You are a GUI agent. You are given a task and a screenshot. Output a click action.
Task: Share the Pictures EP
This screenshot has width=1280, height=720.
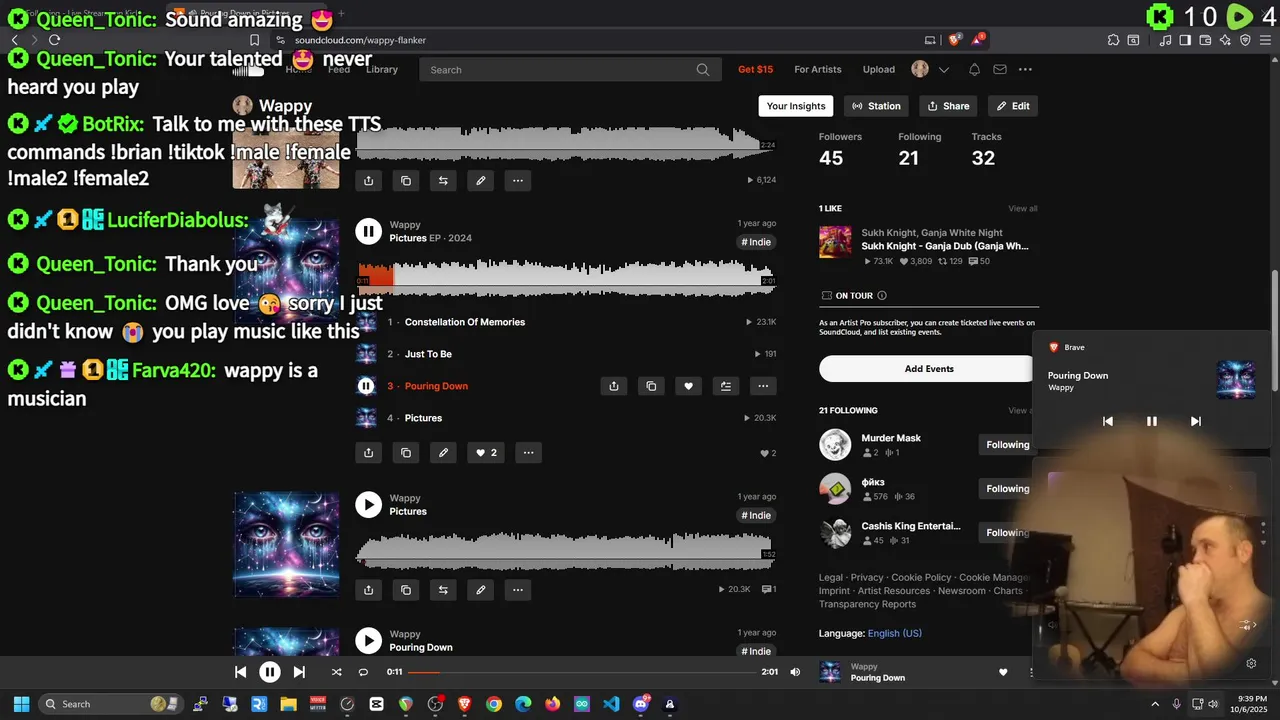[x=368, y=453]
